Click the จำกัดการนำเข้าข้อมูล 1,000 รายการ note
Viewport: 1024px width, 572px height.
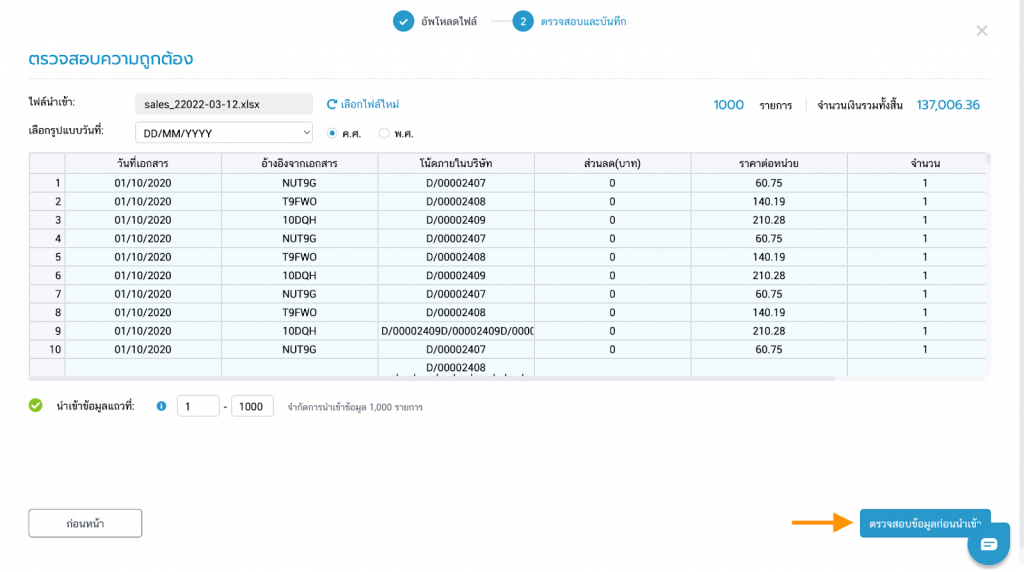[x=355, y=407]
